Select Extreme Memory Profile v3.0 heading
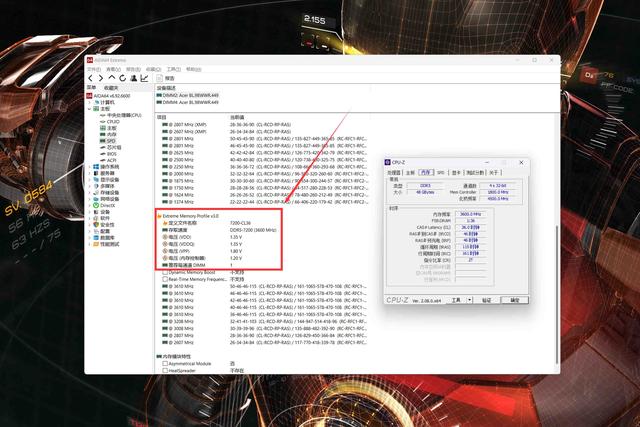 (188, 216)
